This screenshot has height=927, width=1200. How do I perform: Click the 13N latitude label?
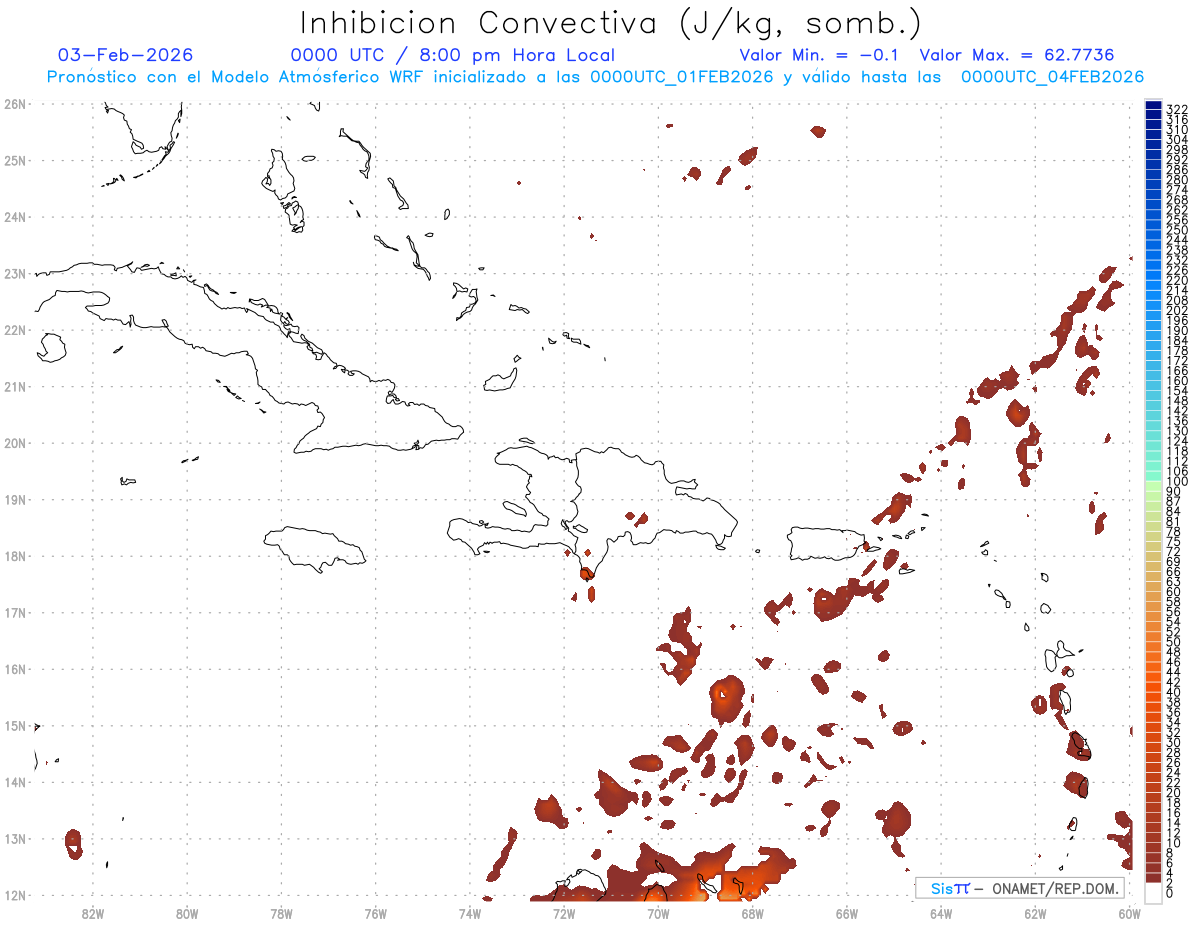[x=15, y=839]
